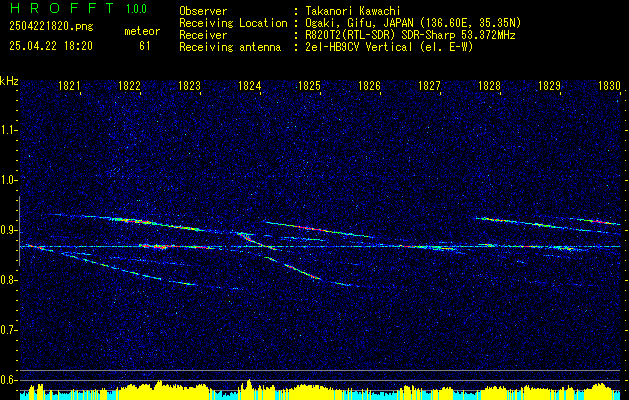The image size is (629, 400).
Task: Select the version number 1.0.0
Action: (136, 9)
